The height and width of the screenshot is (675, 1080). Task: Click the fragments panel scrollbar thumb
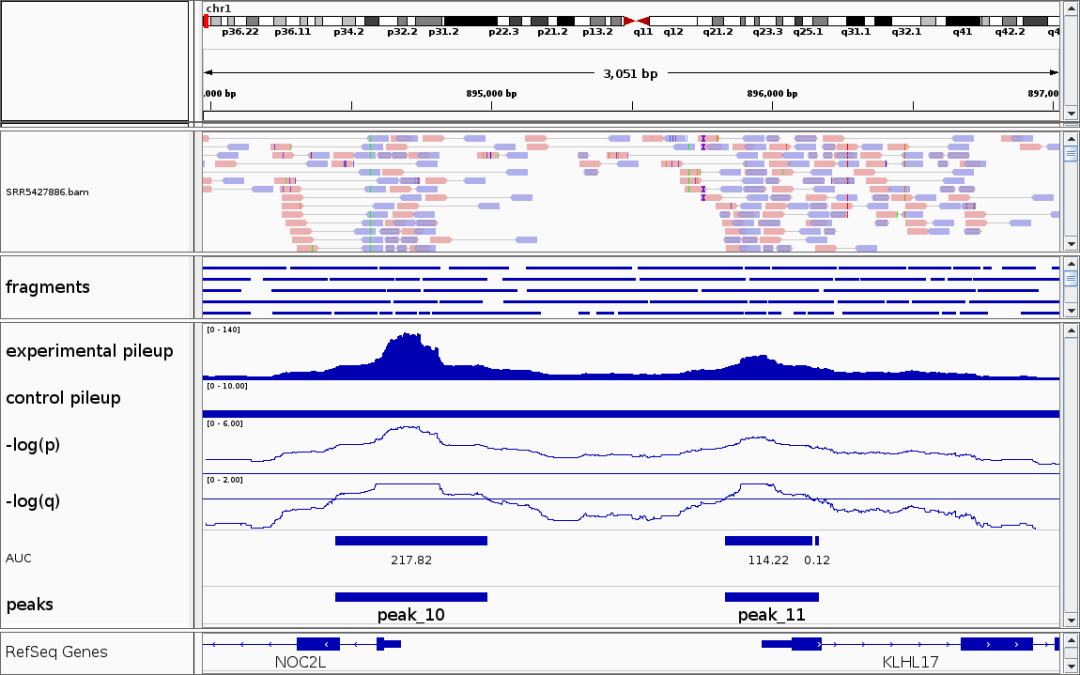click(1071, 279)
